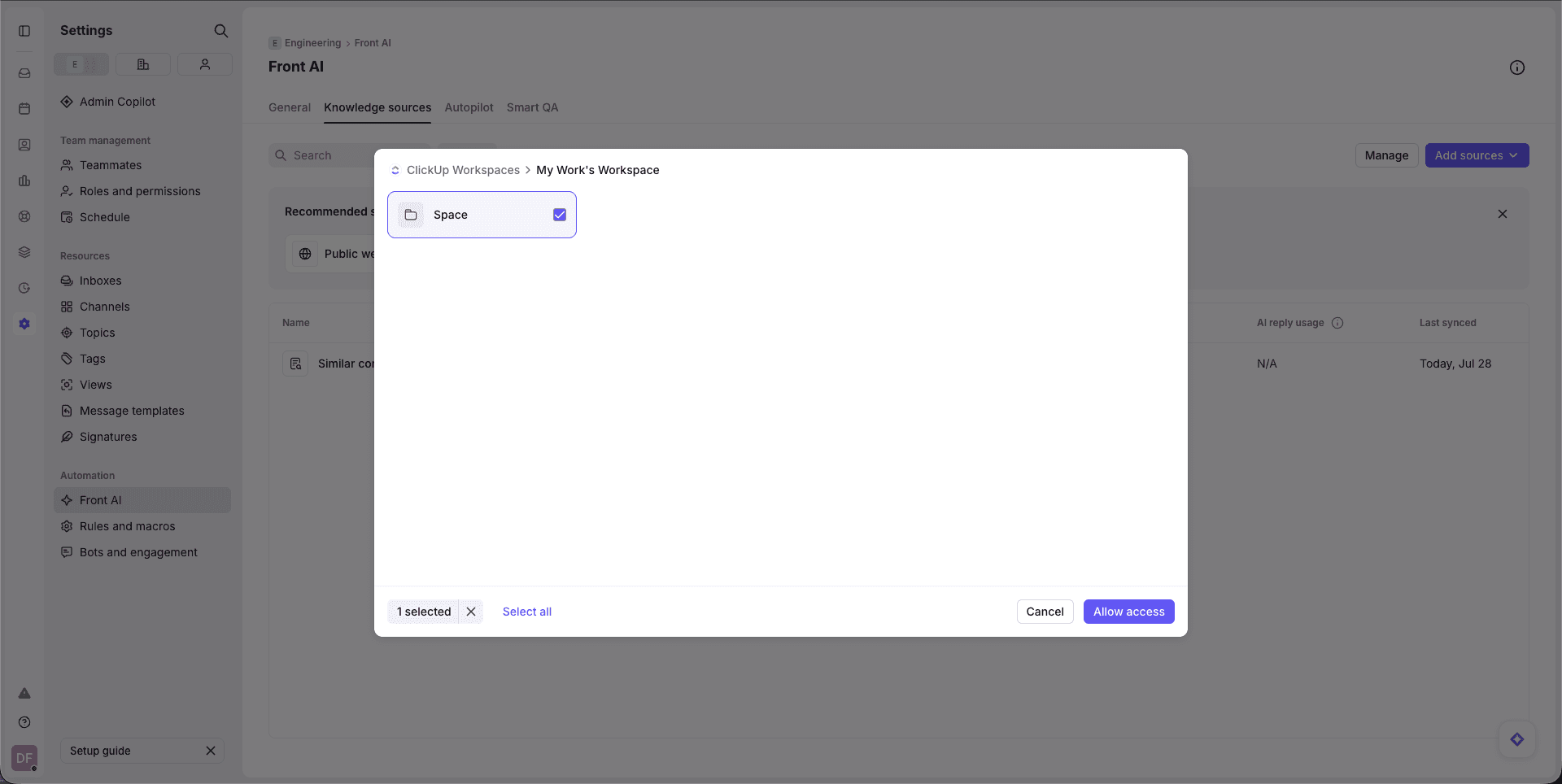
Task: Click the Manage button
Action: tap(1386, 155)
